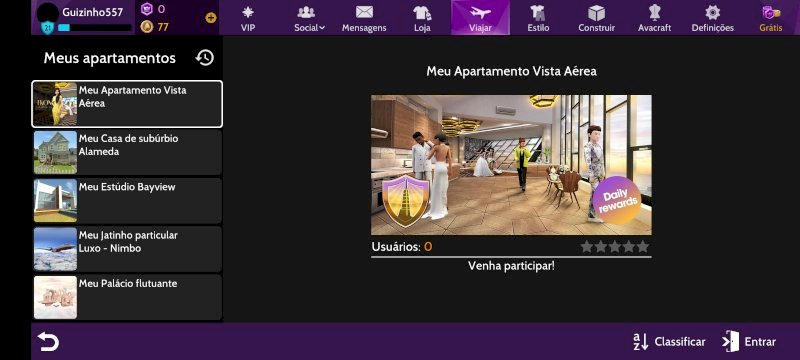Select Meu Estúdio Bayview

[127, 200]
